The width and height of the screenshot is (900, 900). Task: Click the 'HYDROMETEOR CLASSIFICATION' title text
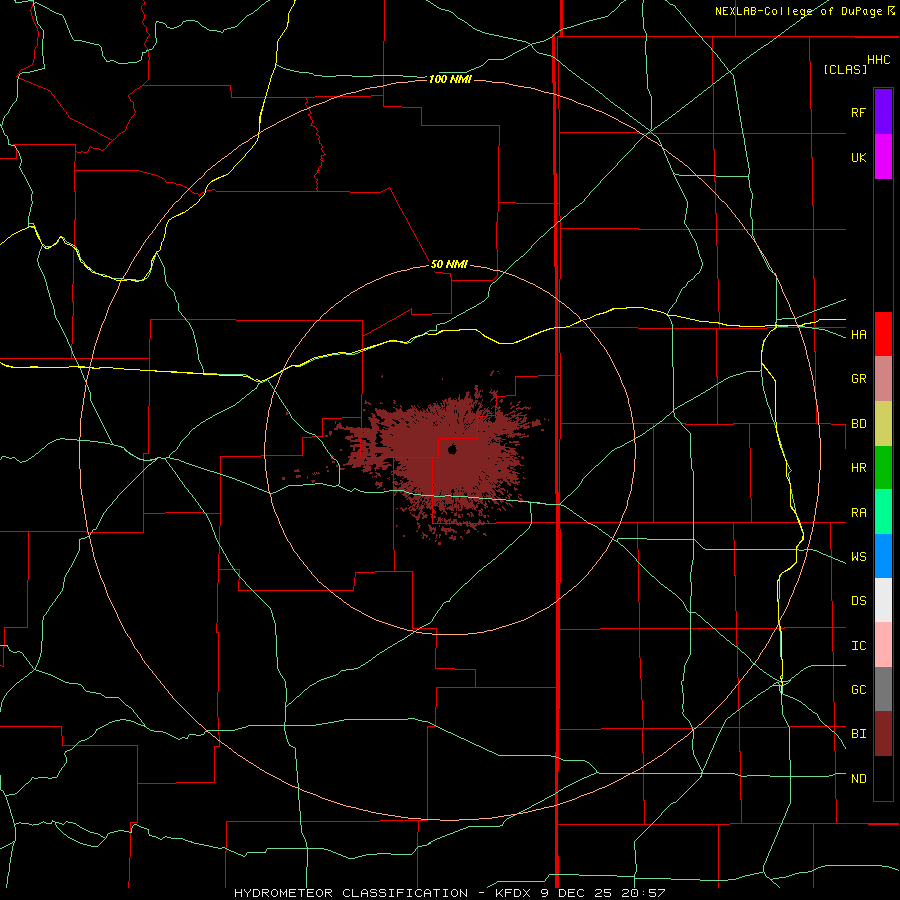pyautogui.click(x=351, y=893)
